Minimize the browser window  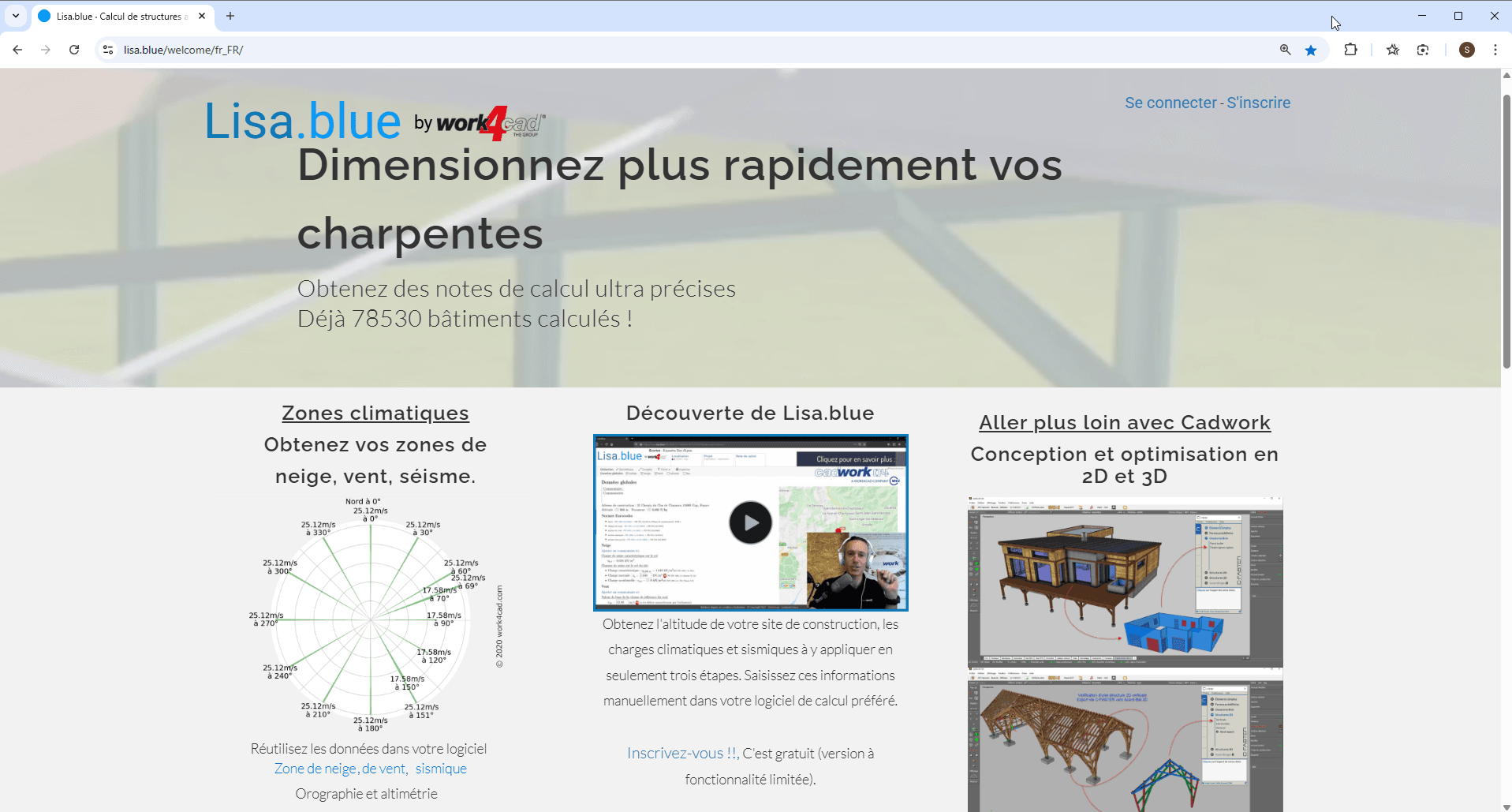1422,16
